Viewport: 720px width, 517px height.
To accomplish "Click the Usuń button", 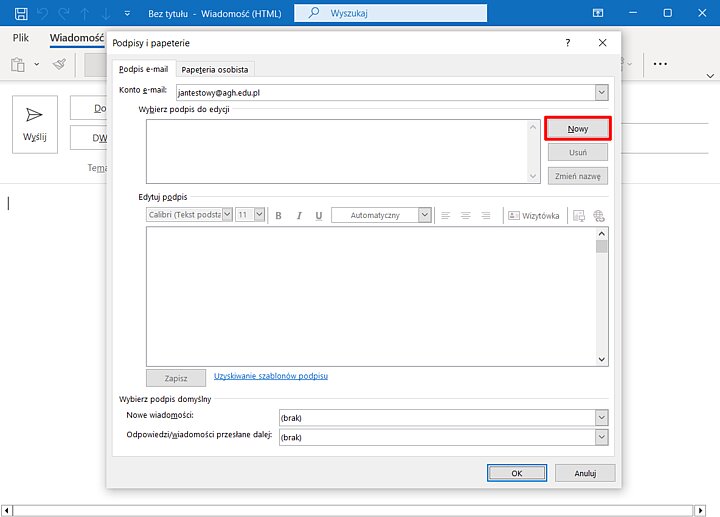I will pyautogui.click(x=578, y=152).
